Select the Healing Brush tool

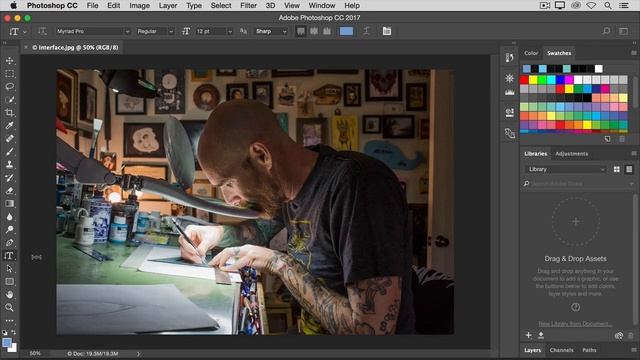(x=9, y=138)
